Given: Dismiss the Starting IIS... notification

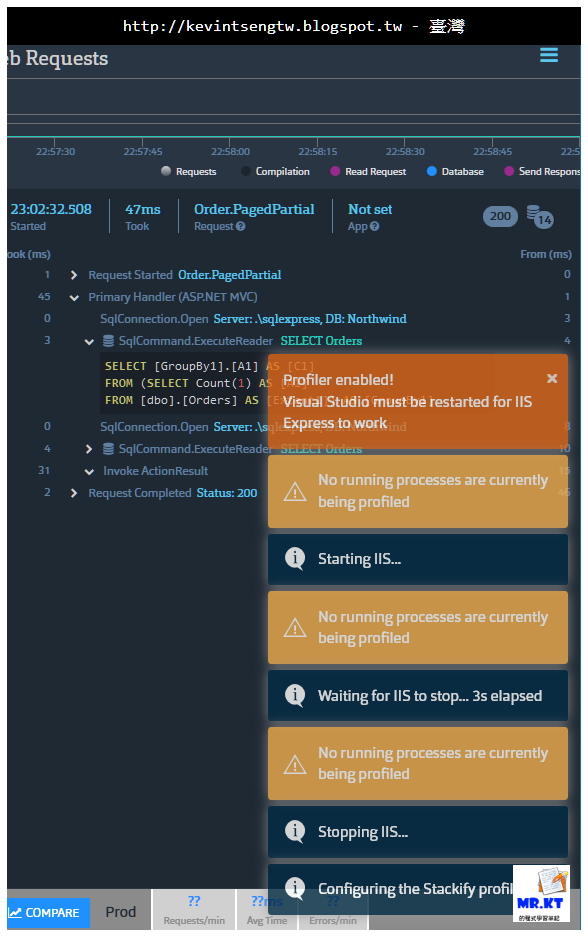Looking at the screenshot, I should 418,559.
